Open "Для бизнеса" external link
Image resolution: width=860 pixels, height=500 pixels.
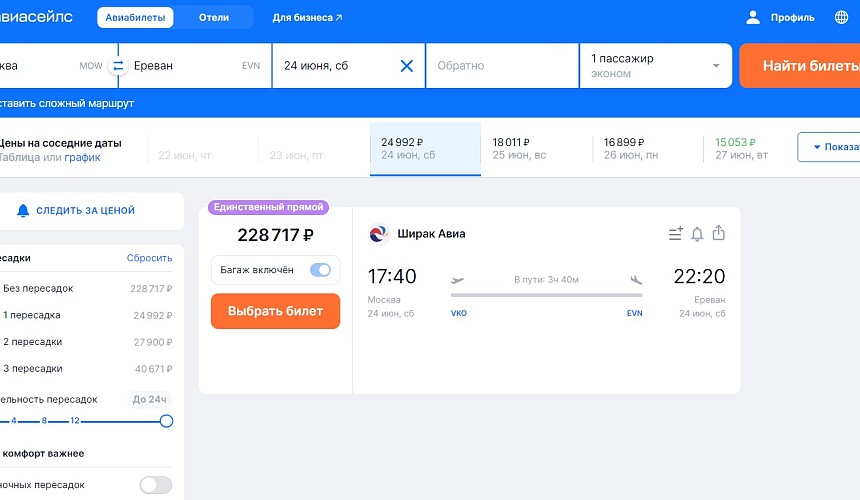[307, 18]
